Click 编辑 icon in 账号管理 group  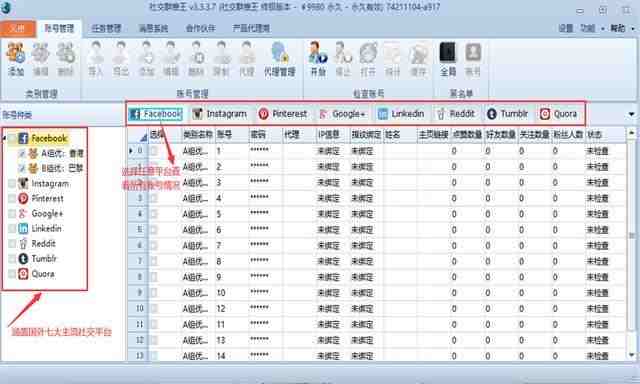(x=171, y=59)
